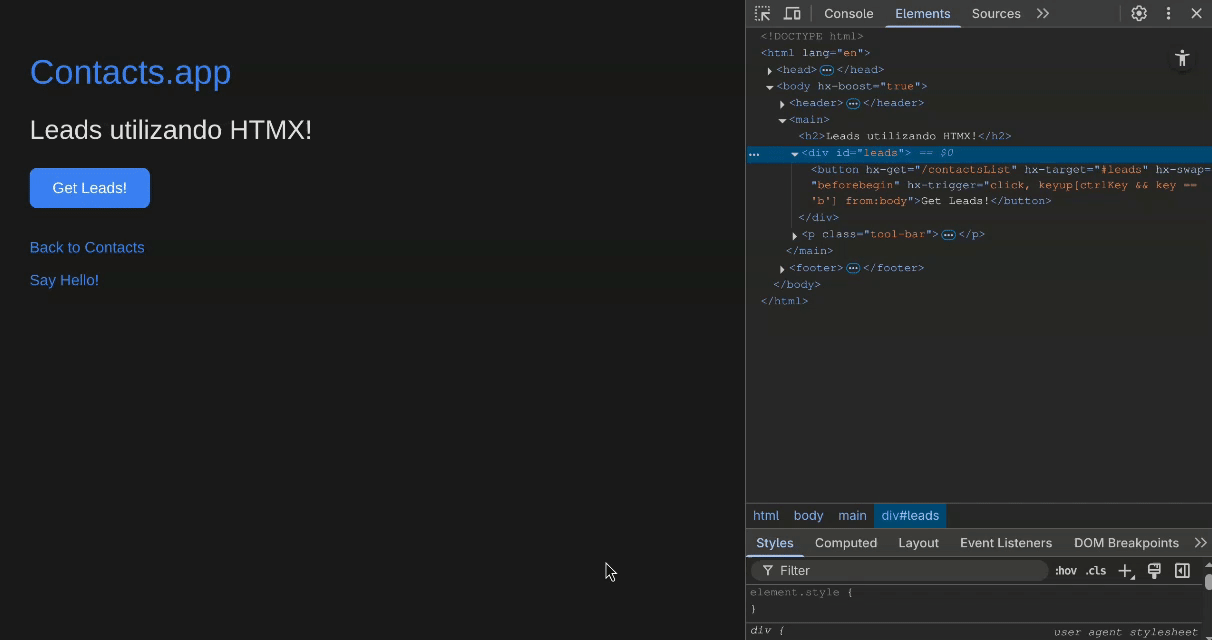
Task: Select the h2 Leads utilizando HTMX line
Action: pos(905,136)
